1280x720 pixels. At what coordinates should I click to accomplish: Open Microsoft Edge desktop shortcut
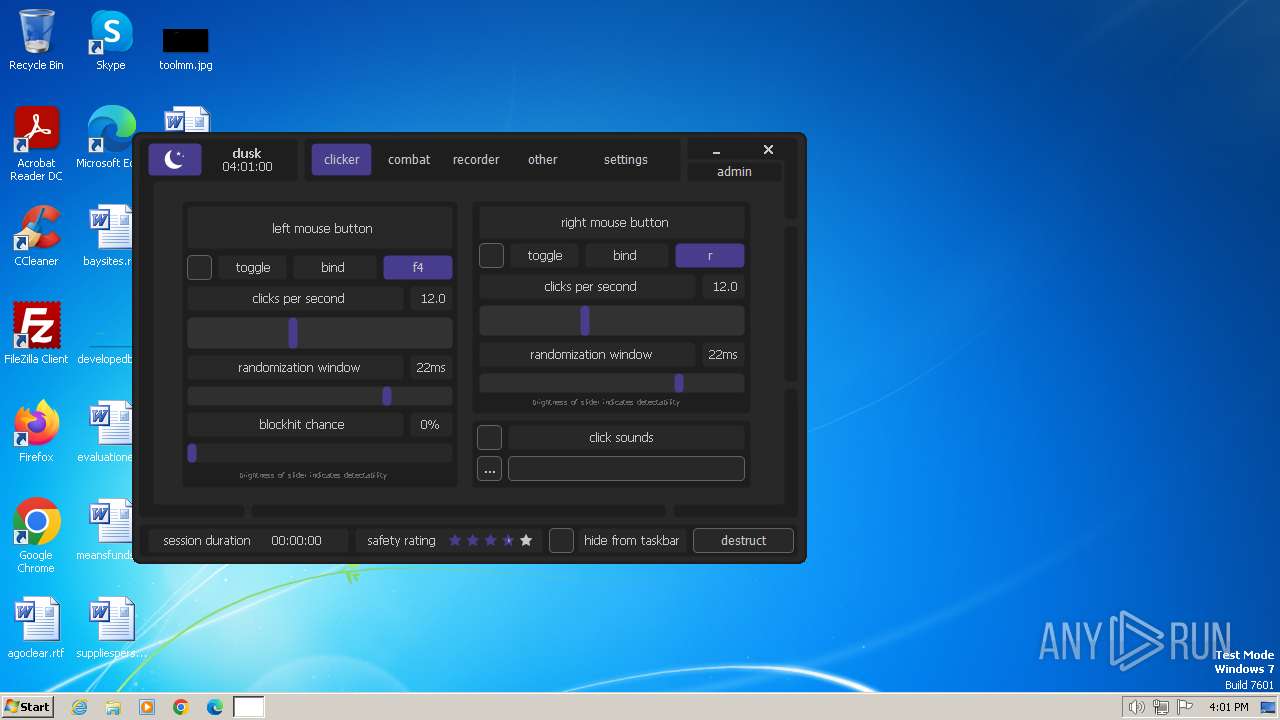110,137
